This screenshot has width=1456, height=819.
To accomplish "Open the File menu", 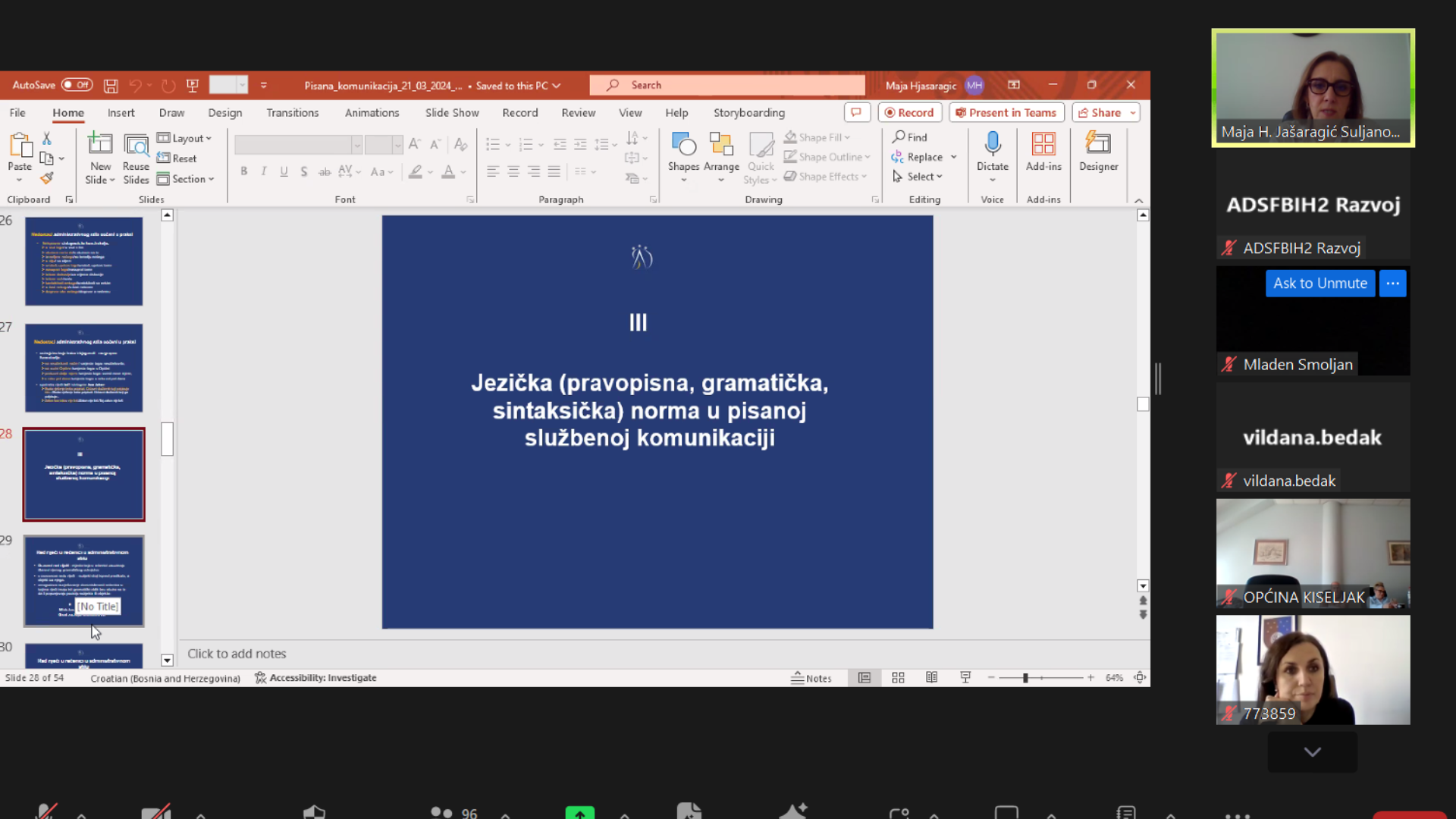I will coord(17,112).
